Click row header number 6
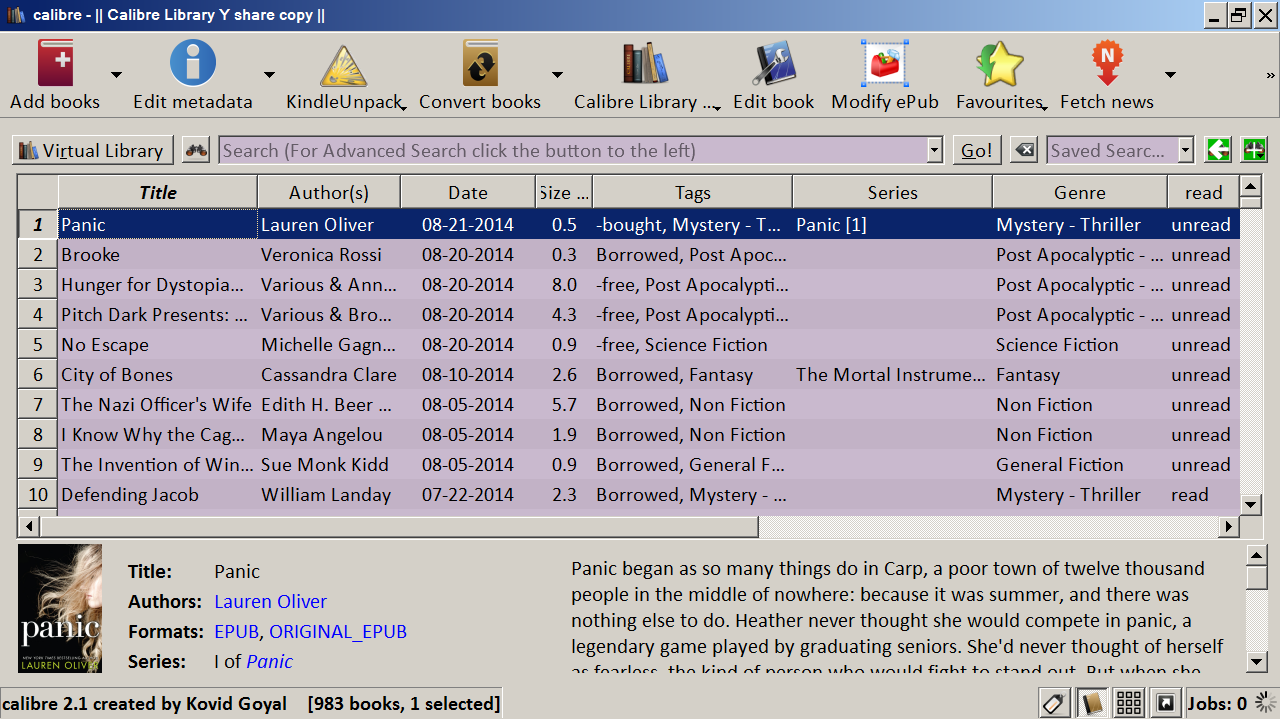The height and width of the screenshot is (720, 1280). [38, 375]
